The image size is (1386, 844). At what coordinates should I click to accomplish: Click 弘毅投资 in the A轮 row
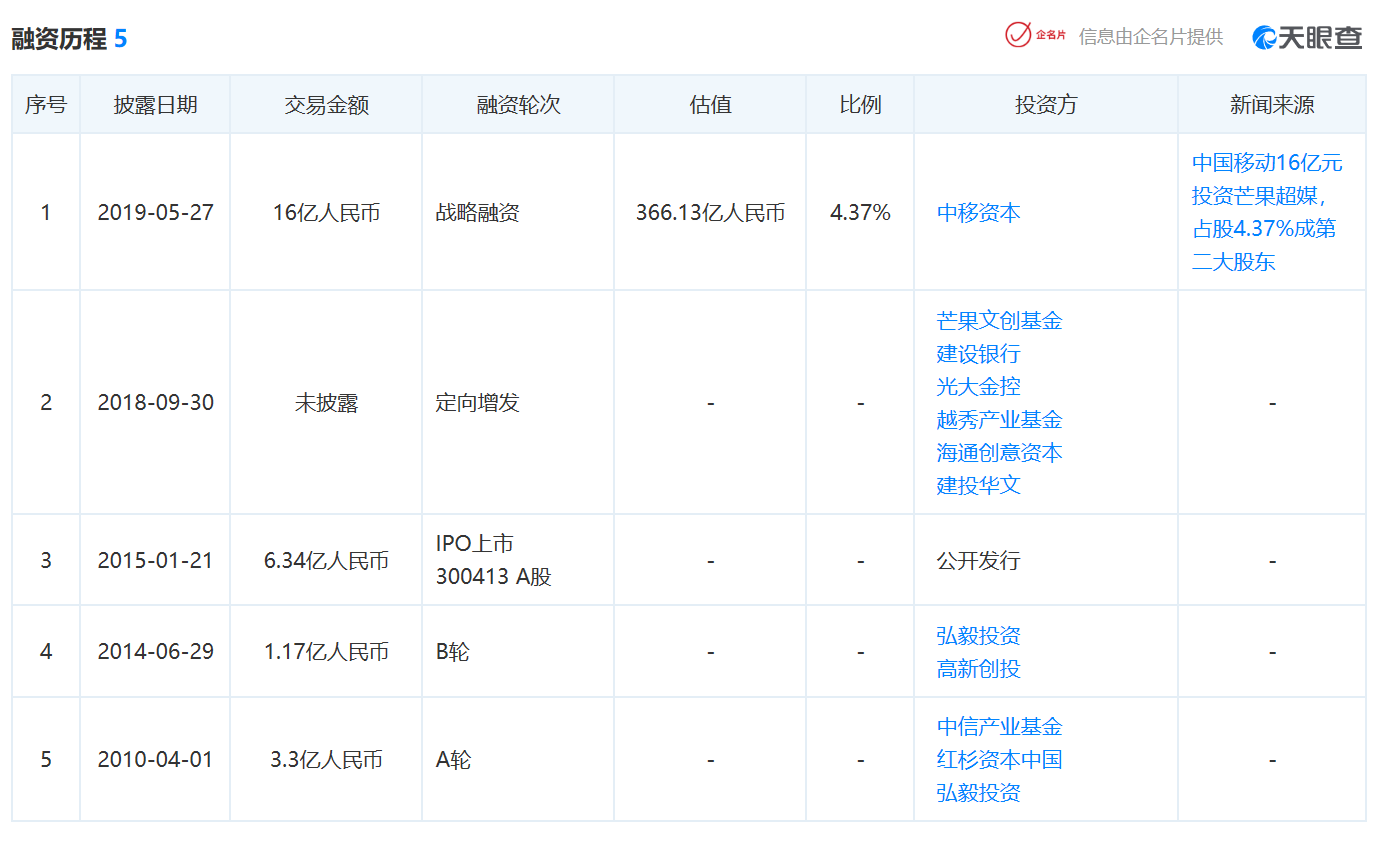coord(978,793)
